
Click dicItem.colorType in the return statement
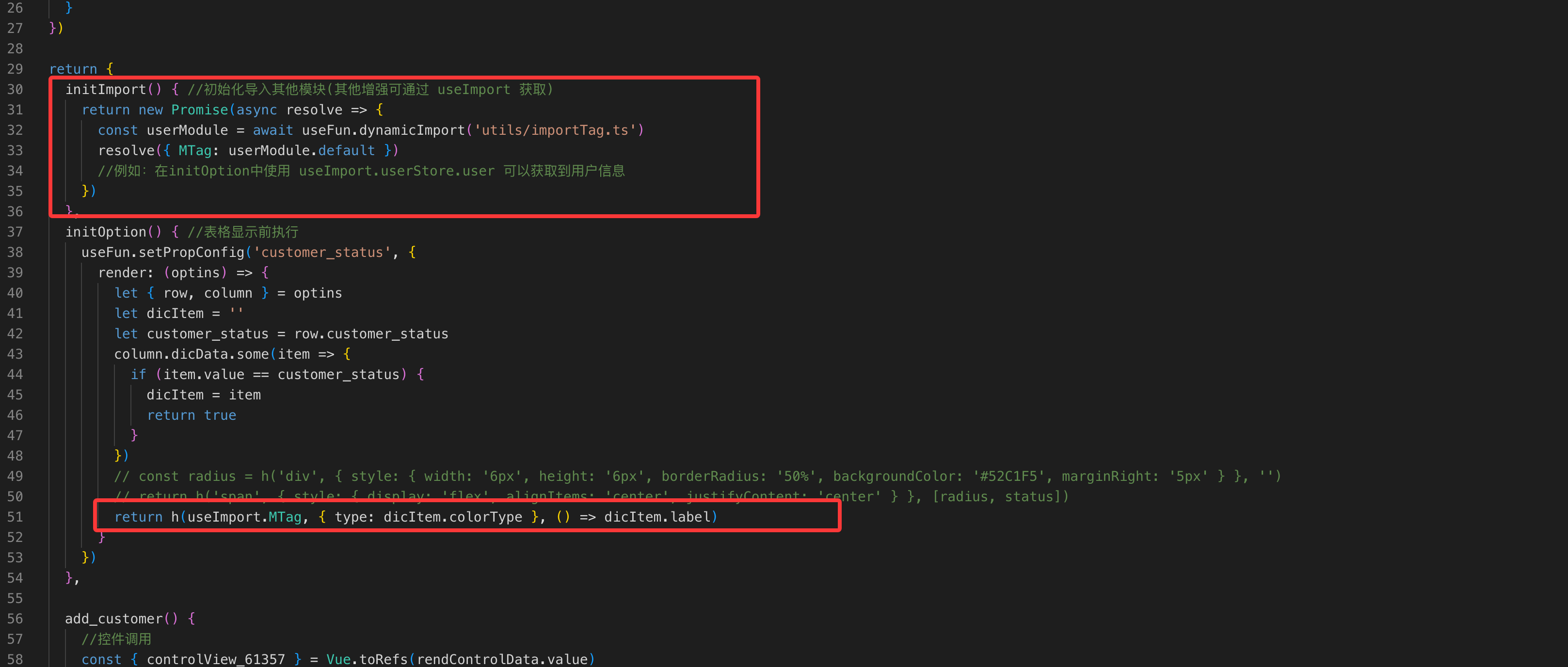tap(452, 517)
